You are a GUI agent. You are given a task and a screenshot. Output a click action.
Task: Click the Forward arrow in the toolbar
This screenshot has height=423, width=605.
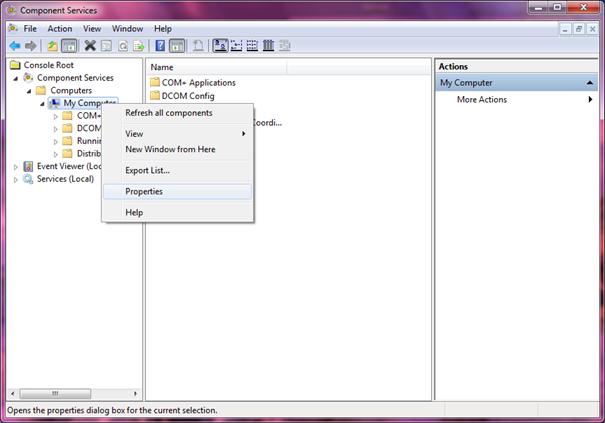click(31, 46)
